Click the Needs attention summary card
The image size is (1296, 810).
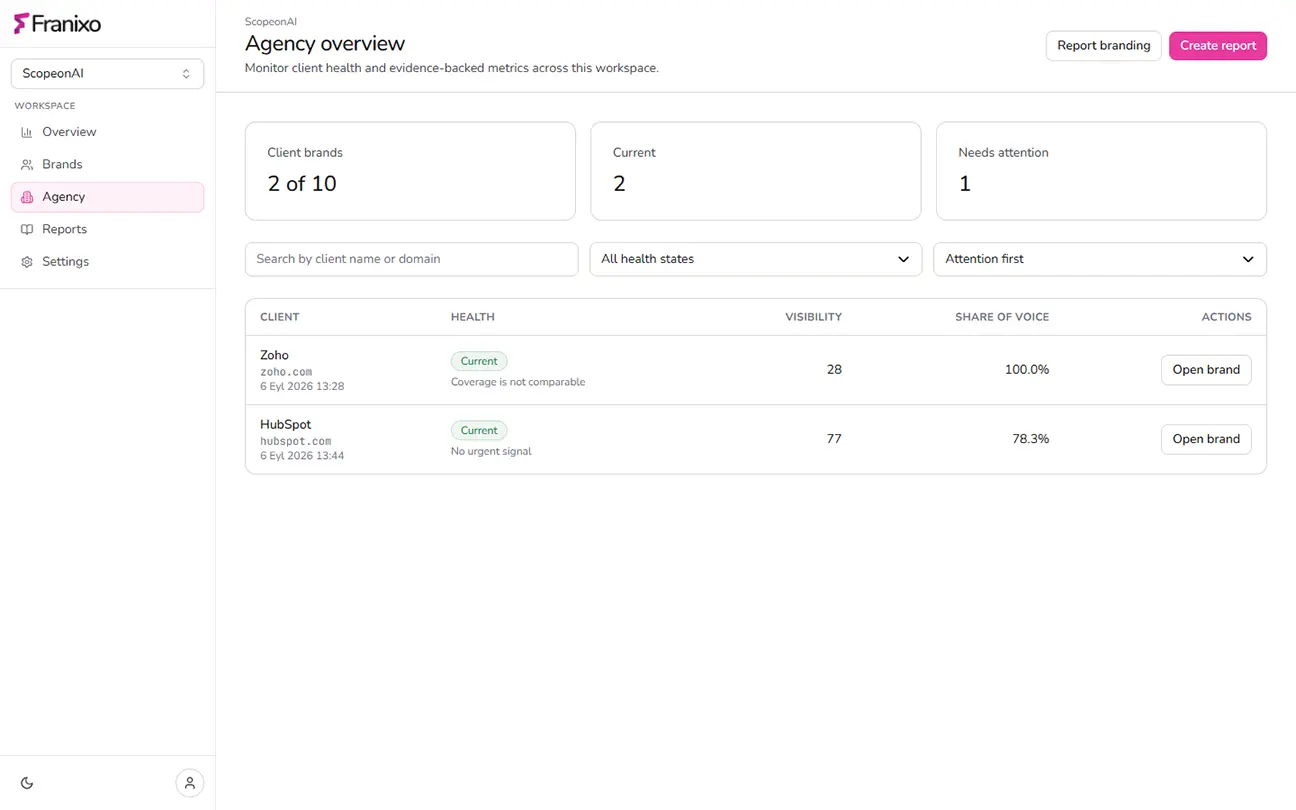pos(1101,171)
